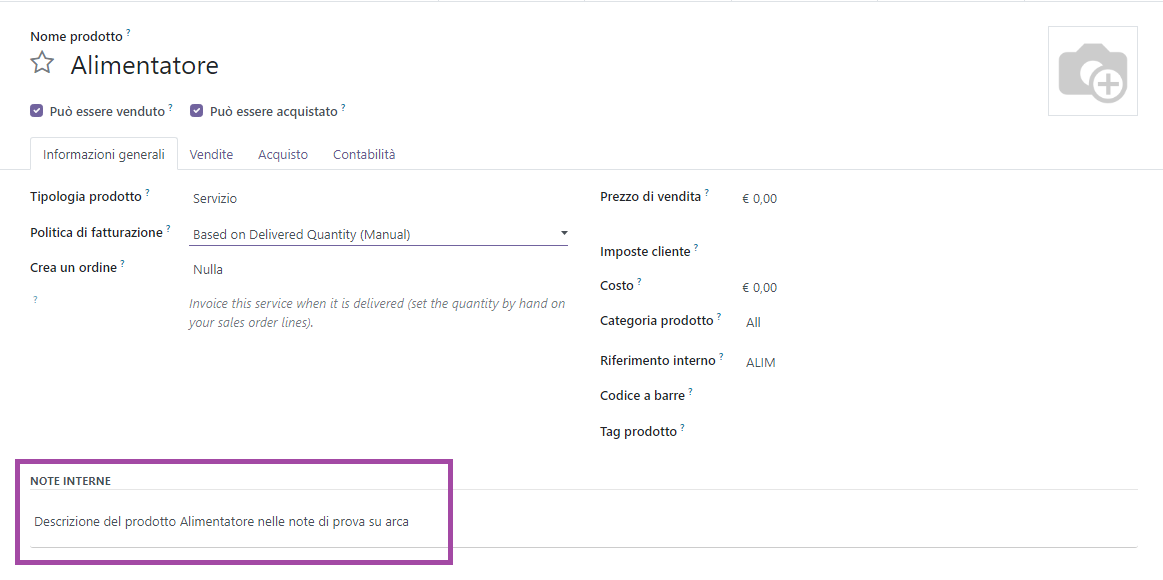1163x580 pixels.
Task: Edit the Riferimento interno ALIM field
Action: pyautogui.click(x=761, y=363)
